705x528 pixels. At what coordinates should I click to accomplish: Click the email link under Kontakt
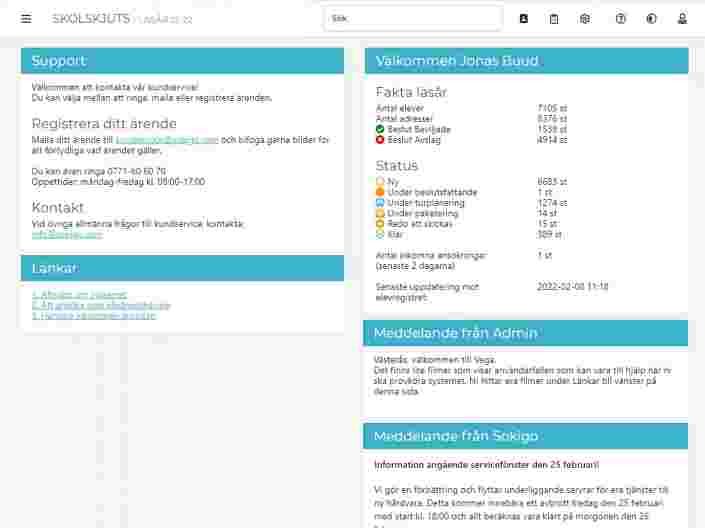[67, 235]
